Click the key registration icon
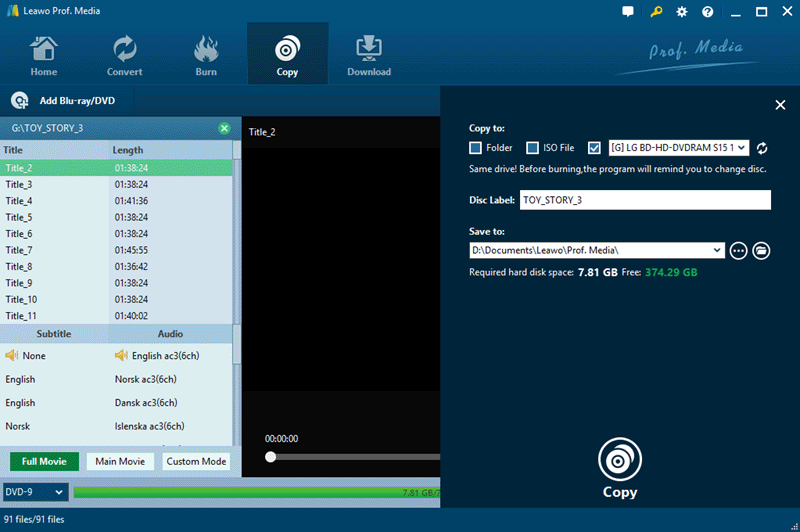This screenshot has width=800, height=532. click(656, 11)
